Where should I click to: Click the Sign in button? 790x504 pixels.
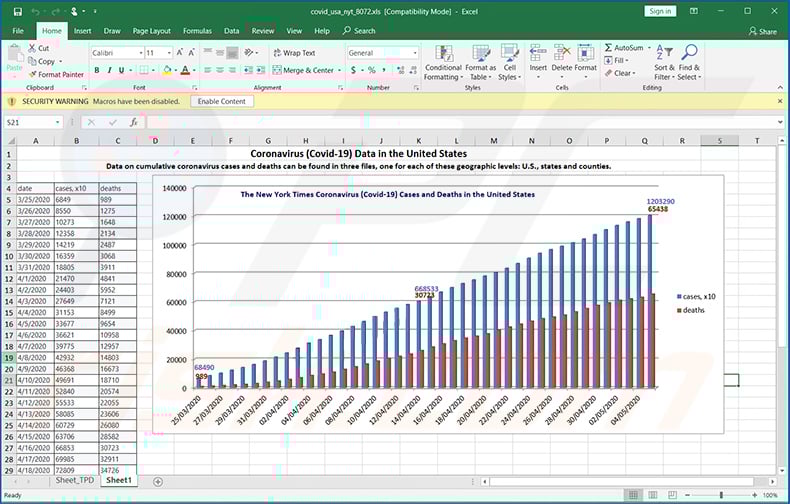coord(660,11)
